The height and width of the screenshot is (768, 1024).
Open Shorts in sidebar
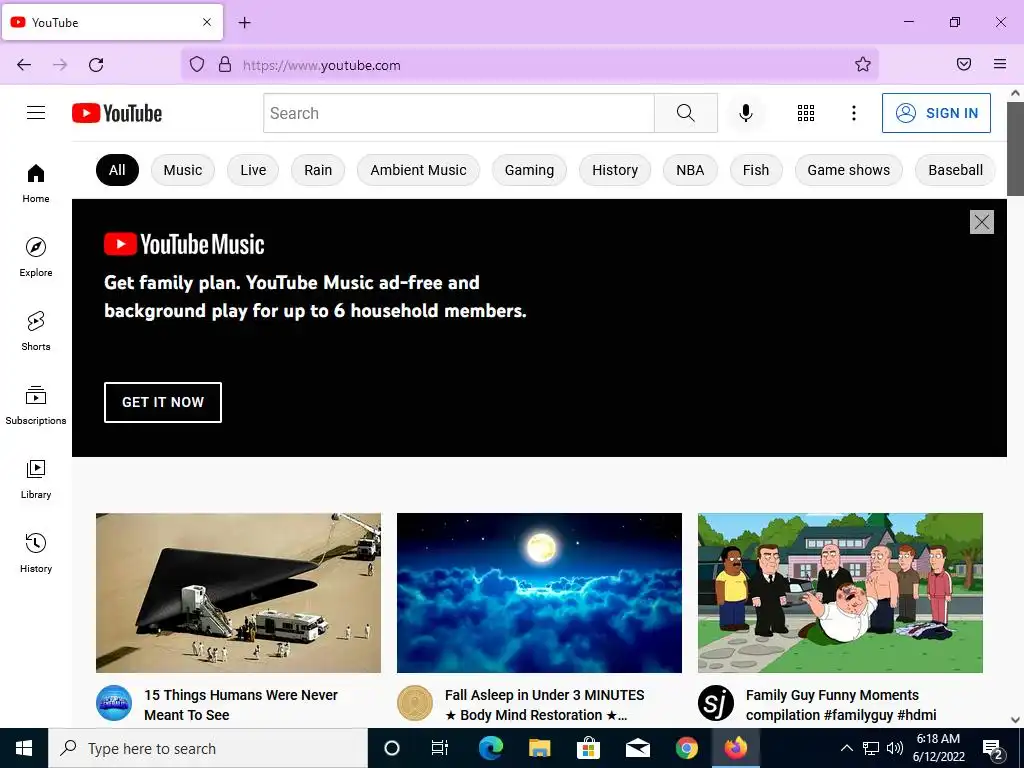[x=36, y=331]
